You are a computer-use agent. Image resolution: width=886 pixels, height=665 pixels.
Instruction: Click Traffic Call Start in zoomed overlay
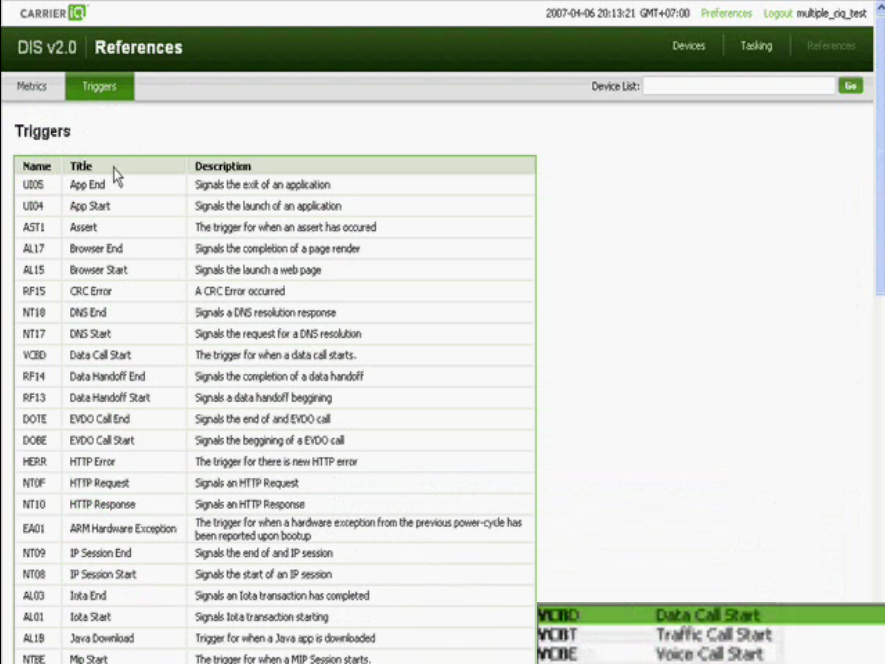713,635
